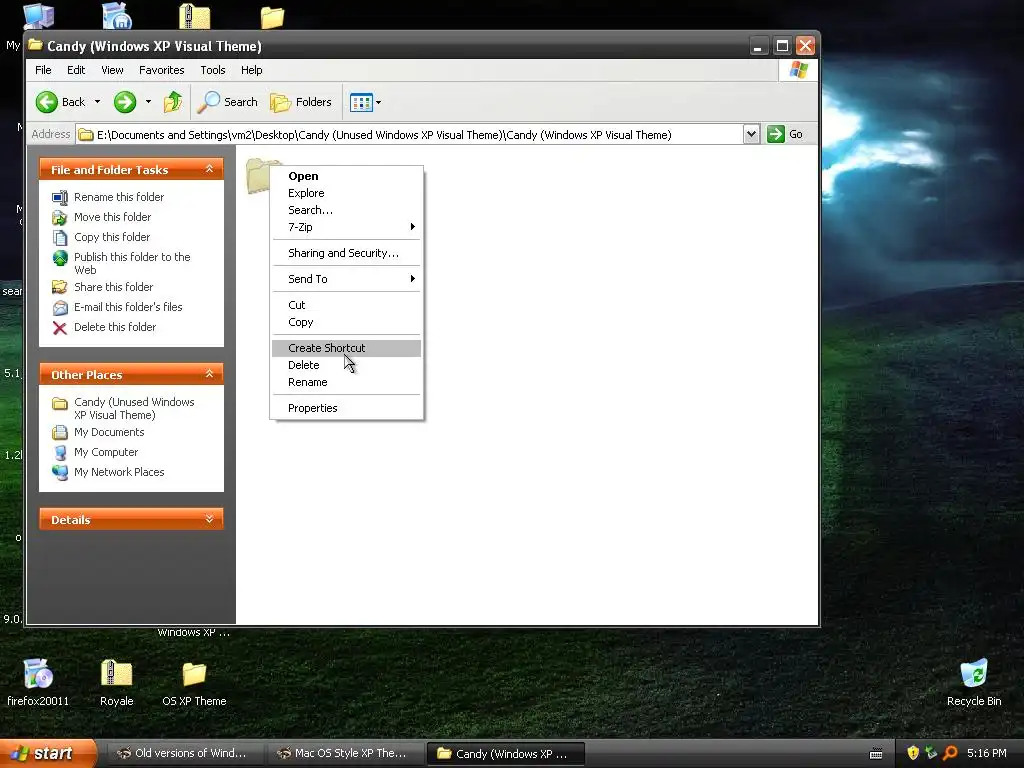1024x768 pixels.
Task: Click the green Back arrow icon
Action: tap(46, 102)
